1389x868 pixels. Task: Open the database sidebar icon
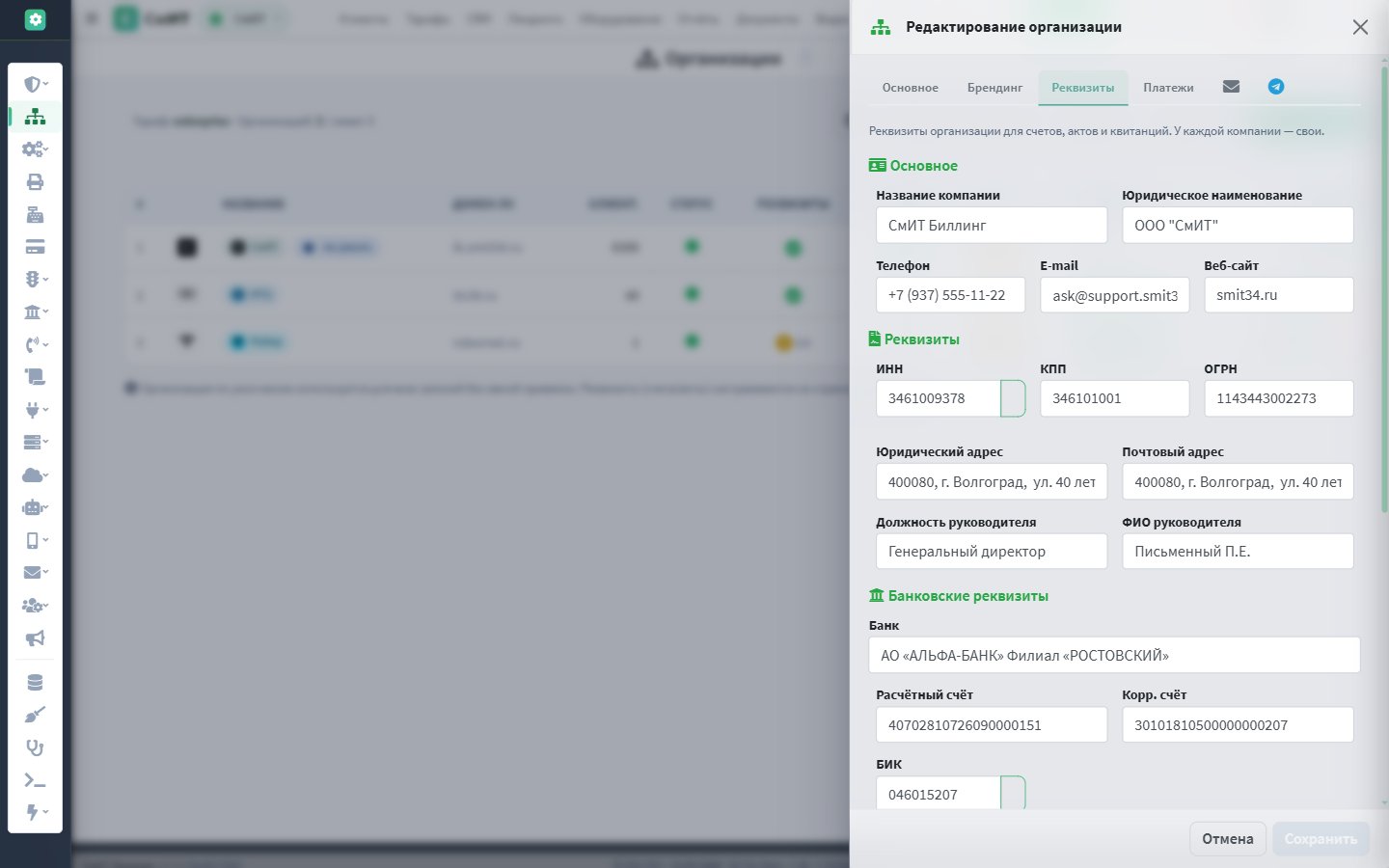pyautogui.click(x=35, y=683)
